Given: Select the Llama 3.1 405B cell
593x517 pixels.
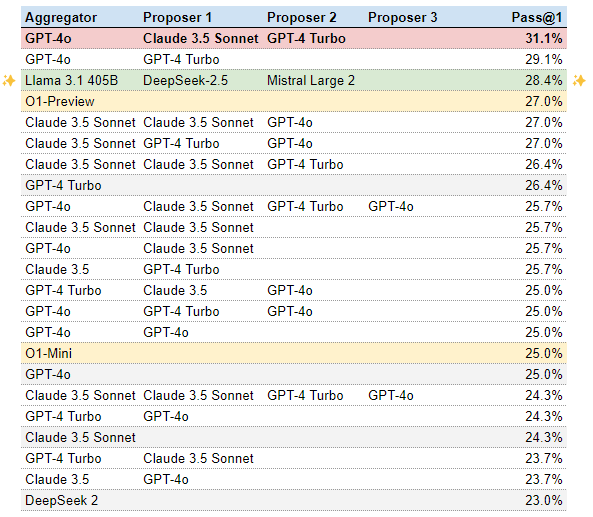Looking at the screenshot, I should click(x=71, y=81).
